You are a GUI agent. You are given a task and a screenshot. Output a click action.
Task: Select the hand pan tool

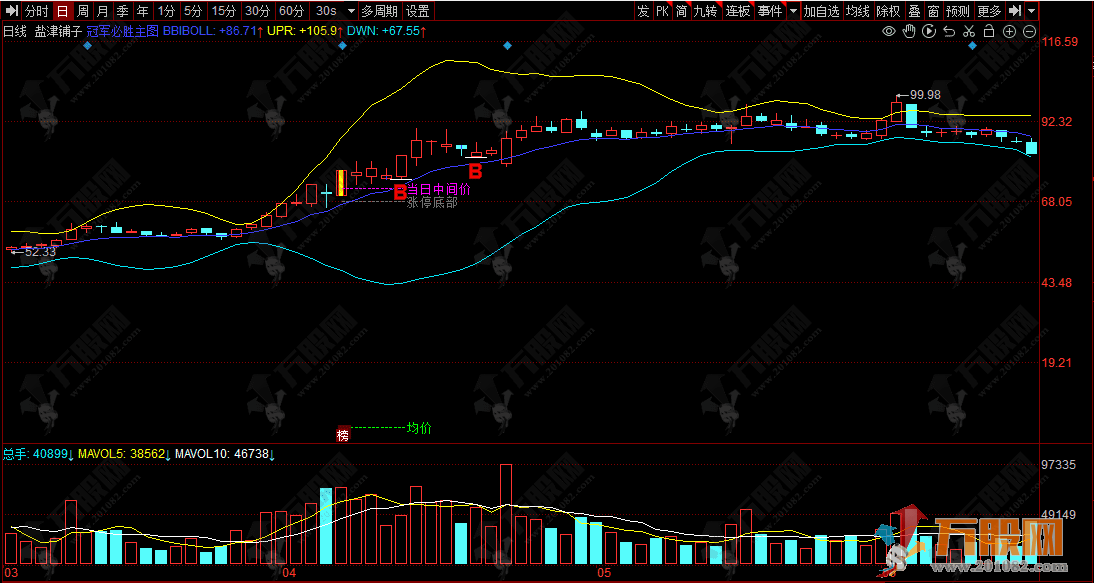[x=909, y=32]
